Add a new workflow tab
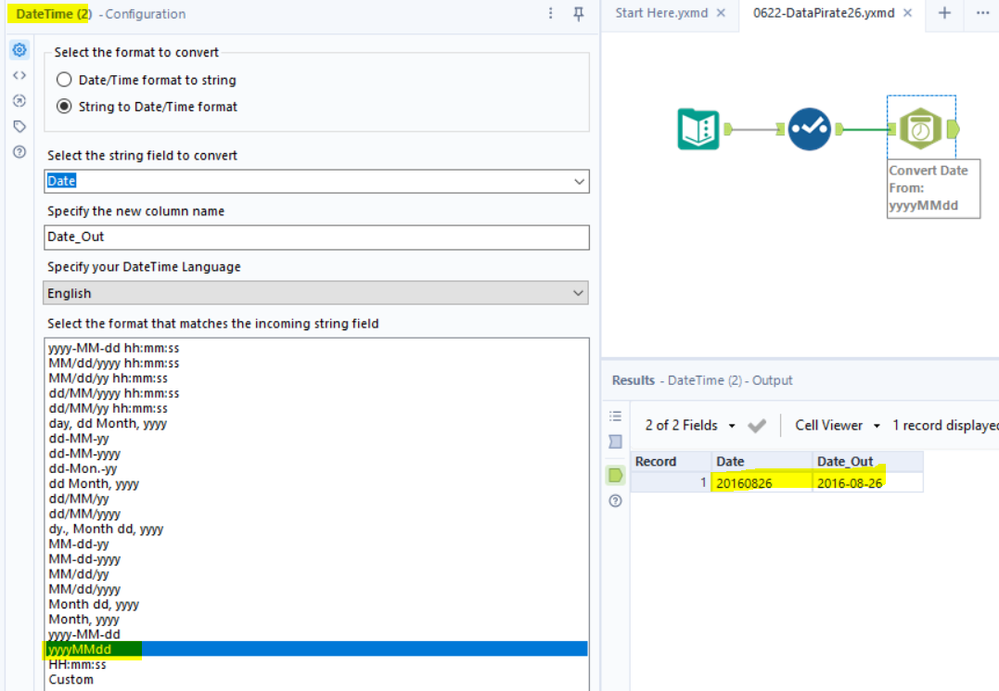This screenshot has width=999, height=691. 945,13
